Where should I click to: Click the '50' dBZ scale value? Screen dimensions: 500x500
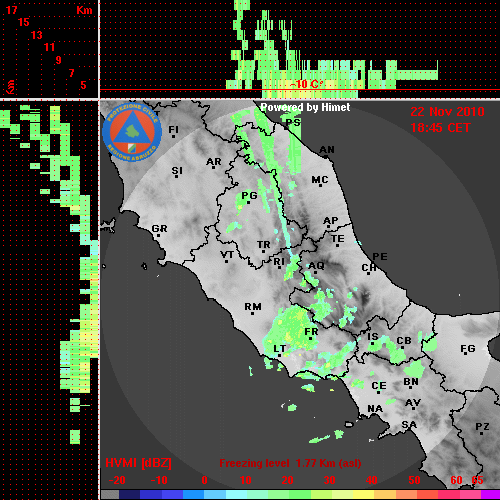coord(414,480)
